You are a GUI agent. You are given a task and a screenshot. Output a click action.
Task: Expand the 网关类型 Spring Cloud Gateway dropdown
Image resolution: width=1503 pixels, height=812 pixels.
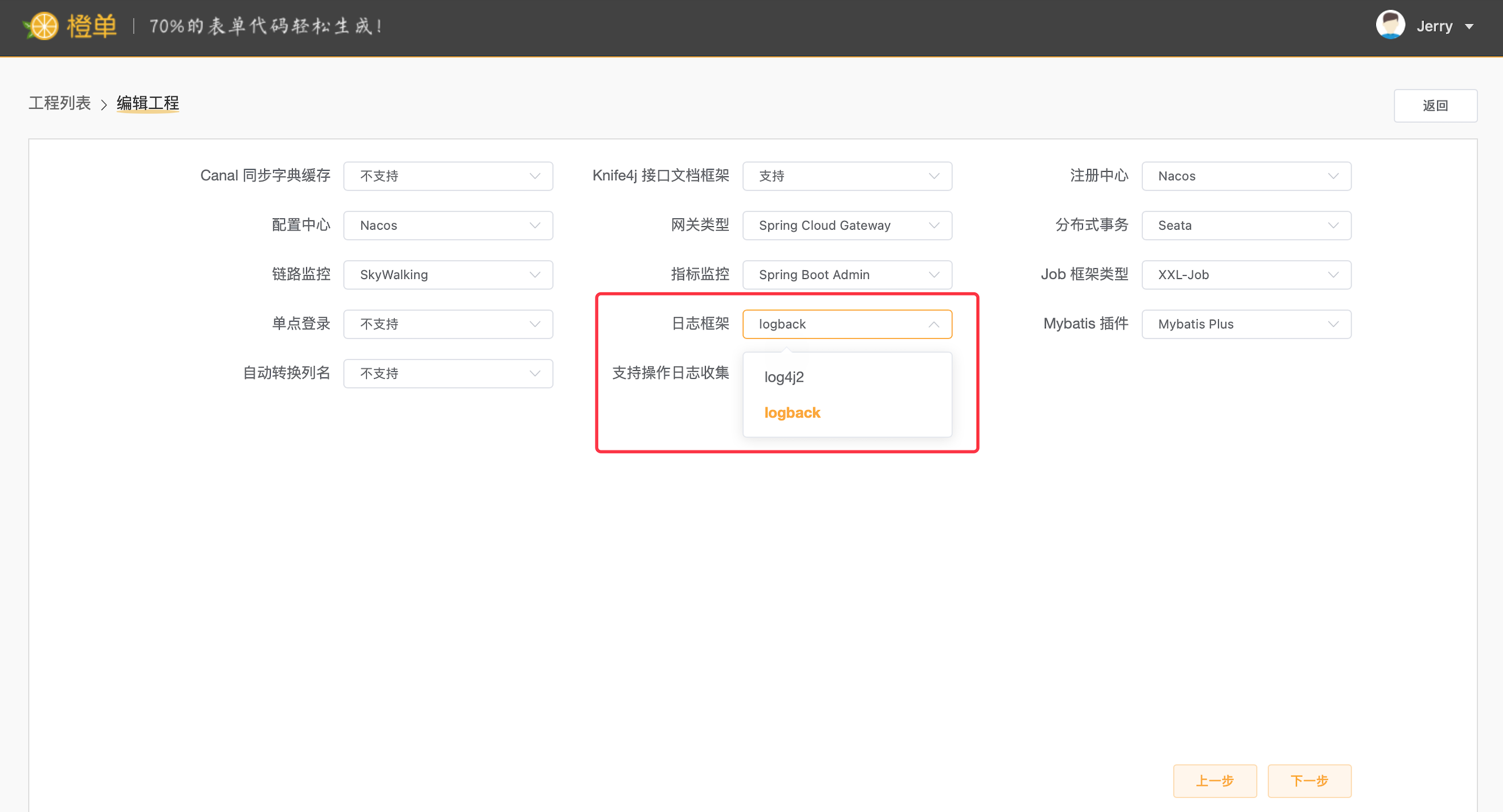847,226
